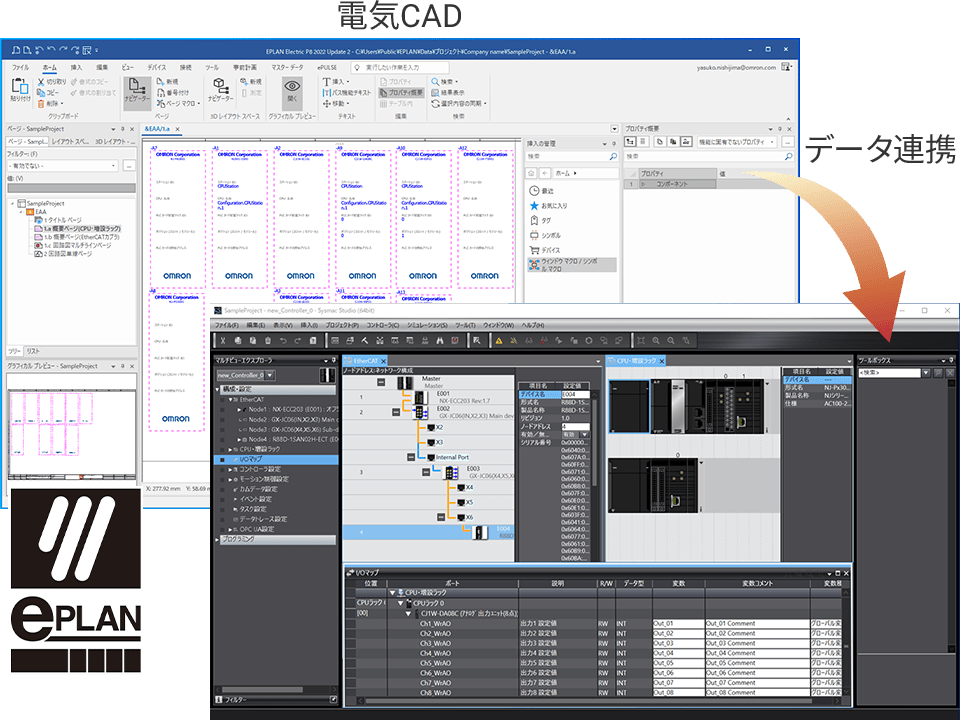The width and height of the screenshot is (960, 720).
Task: Open the new_Controller_0 dropdown
Action: [270, 375]
